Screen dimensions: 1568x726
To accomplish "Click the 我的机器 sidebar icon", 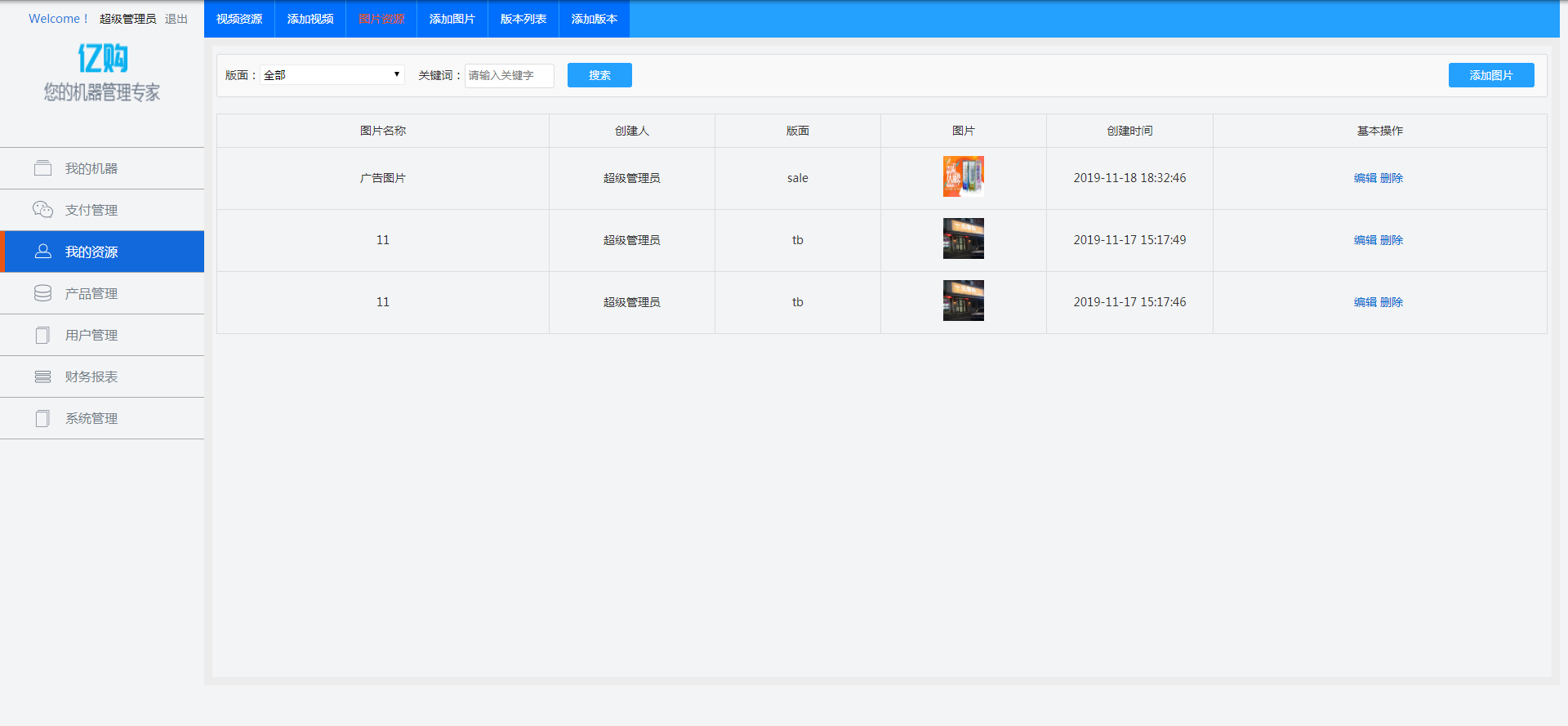I will click(x=42, y=168).
